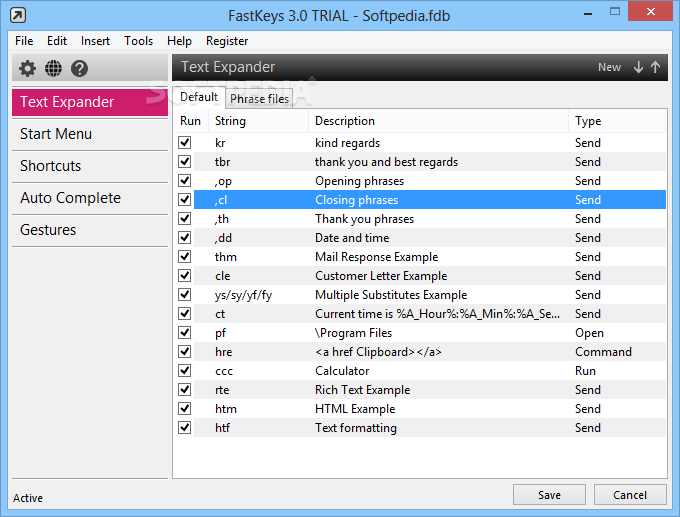Select Gestures in sidebar

tap(90, 230)
